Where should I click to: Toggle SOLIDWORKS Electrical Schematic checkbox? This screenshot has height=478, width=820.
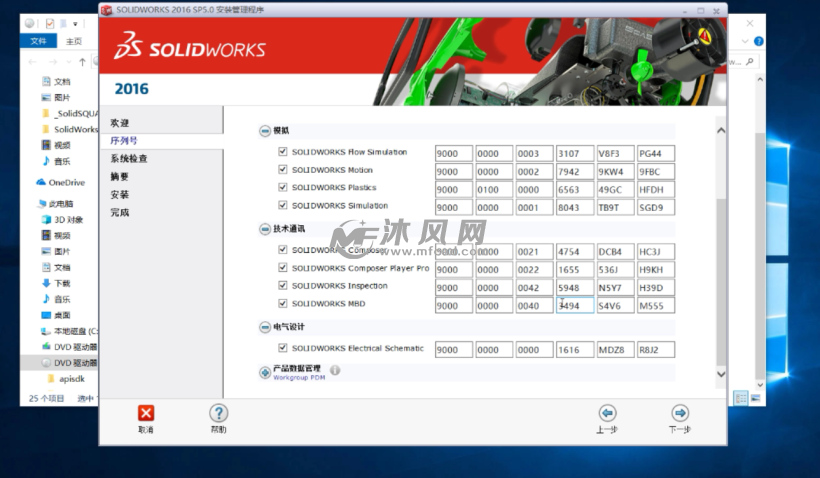click(x=283, y=348)
